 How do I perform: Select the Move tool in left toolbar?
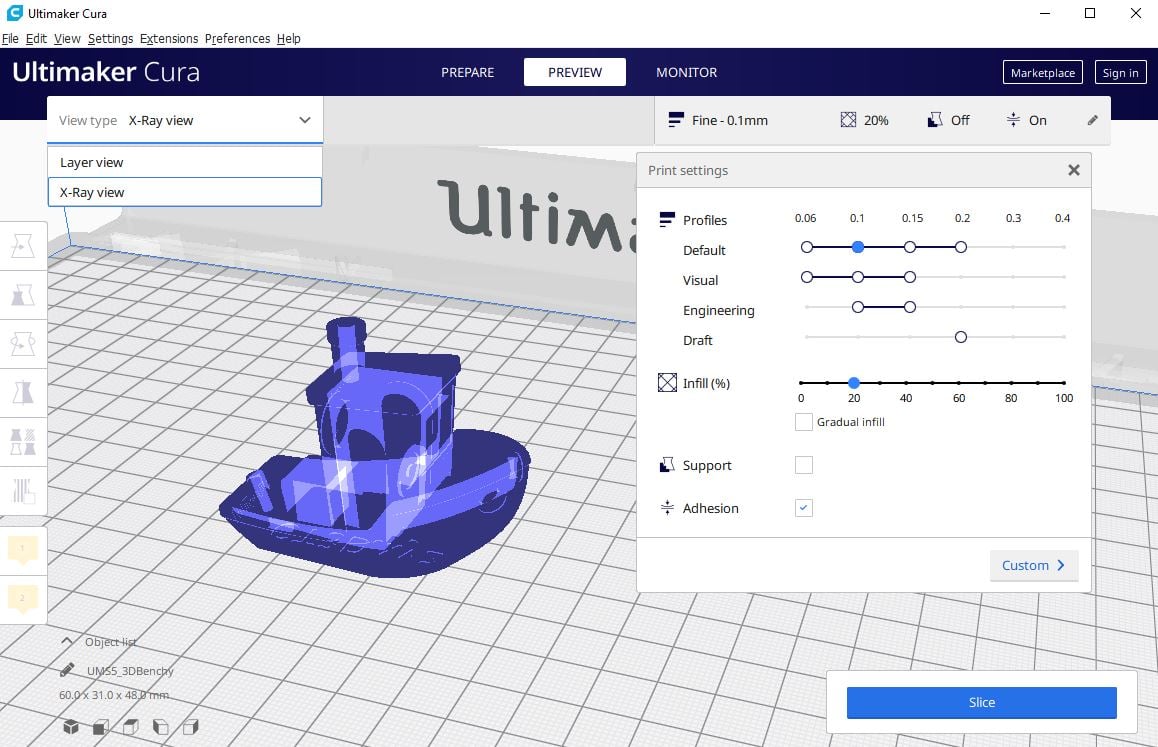[23, 245]
